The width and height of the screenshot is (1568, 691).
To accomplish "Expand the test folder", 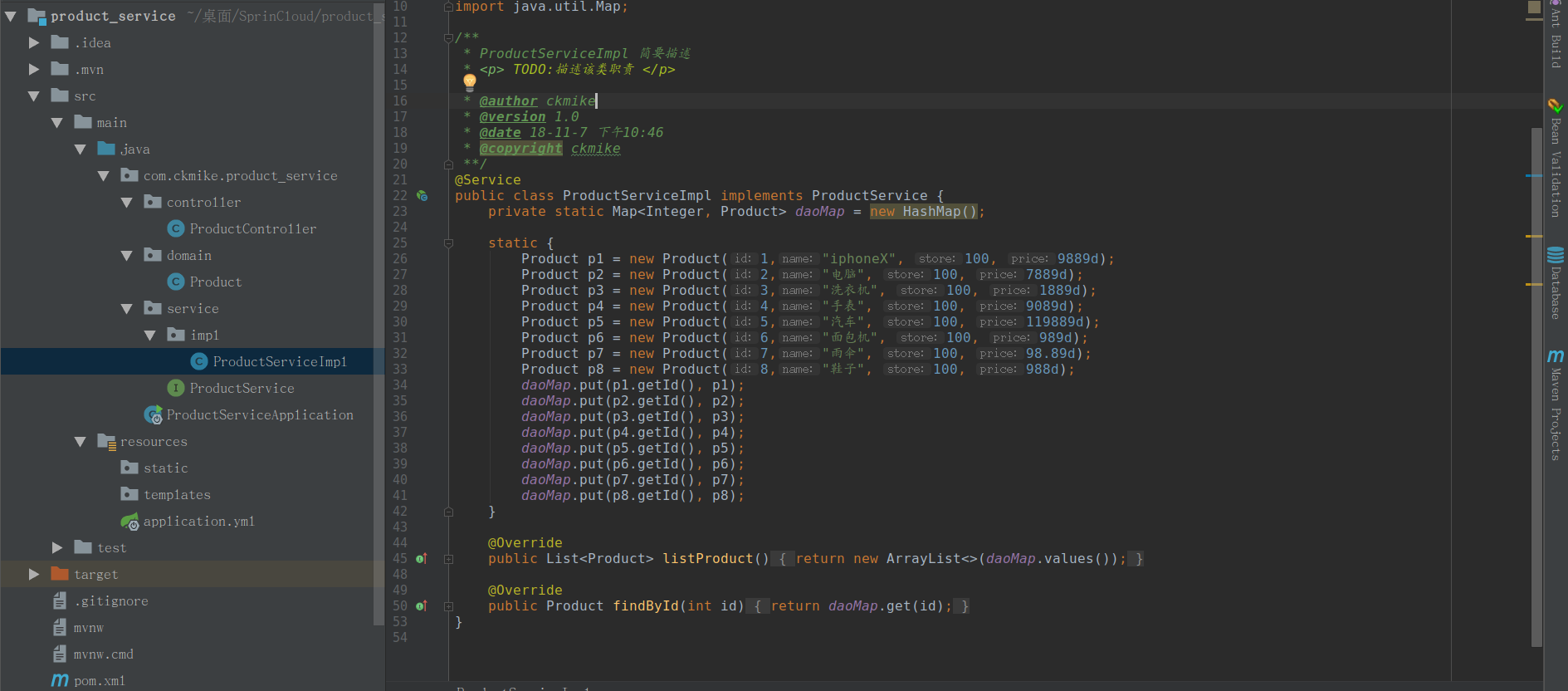I will coord(57,547).
